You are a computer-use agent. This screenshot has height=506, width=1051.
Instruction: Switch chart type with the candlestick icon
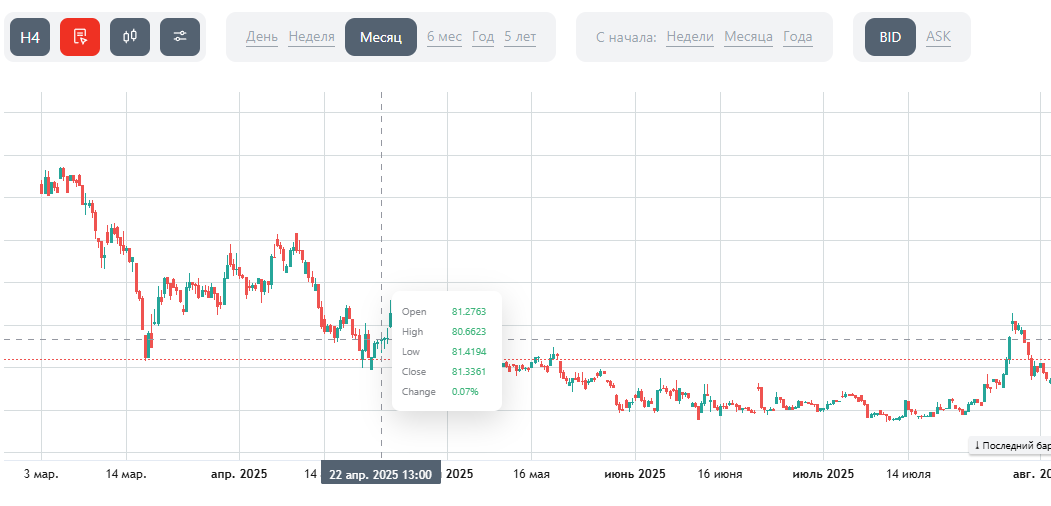[130, 37]
